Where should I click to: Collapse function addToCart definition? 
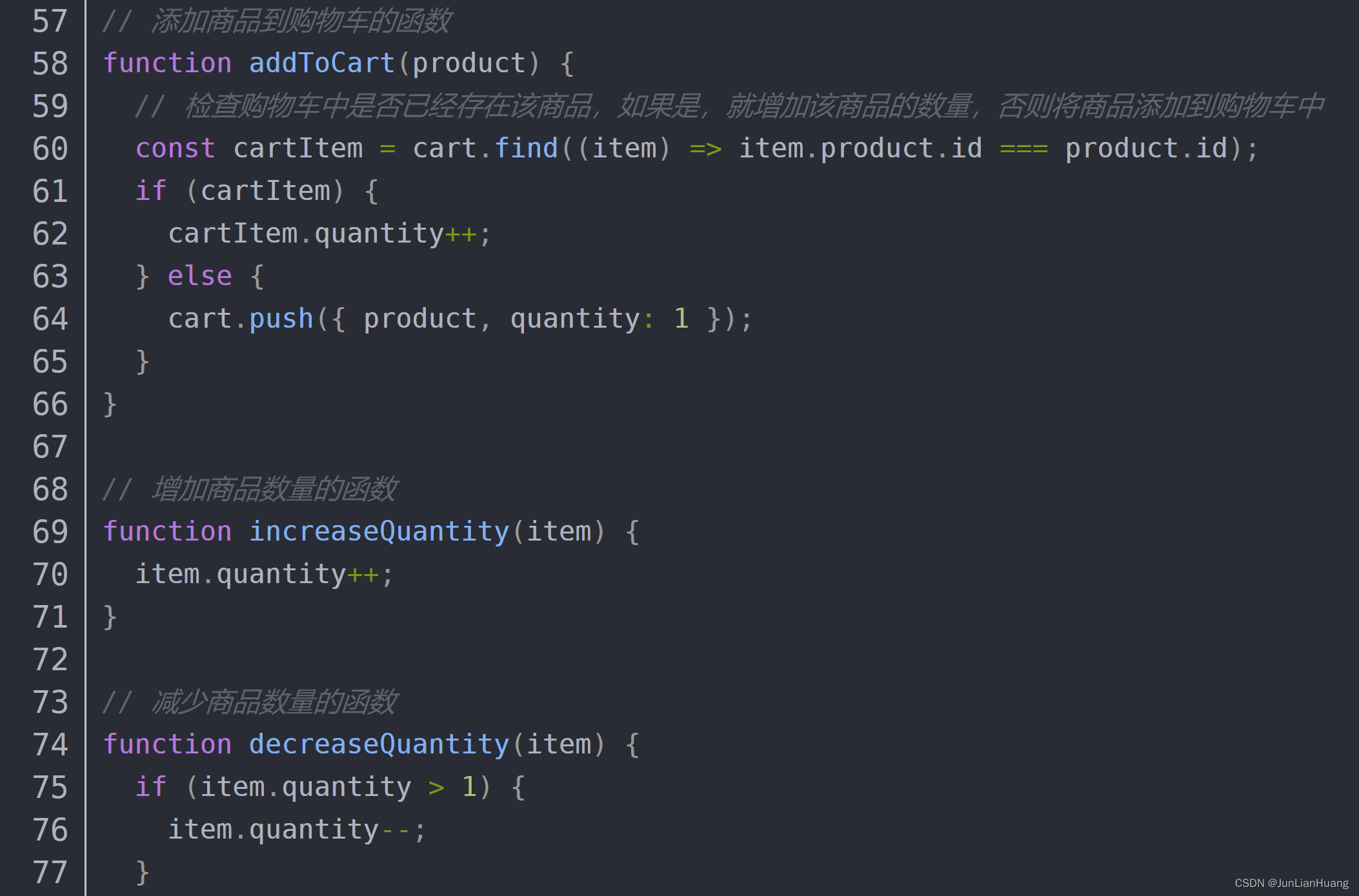tap(85, 63)
